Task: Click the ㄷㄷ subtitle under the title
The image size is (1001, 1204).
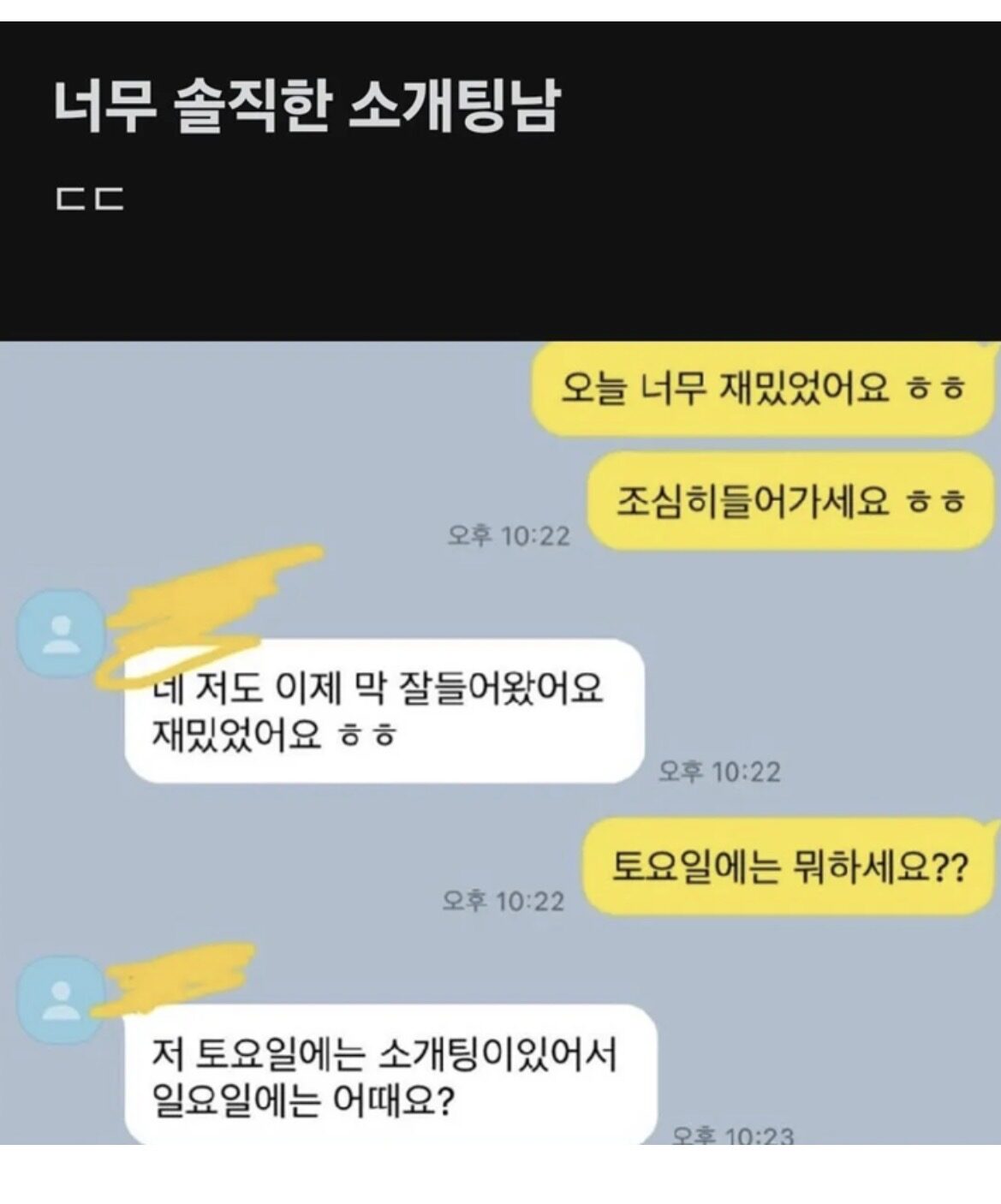Action: pos(90,199)
